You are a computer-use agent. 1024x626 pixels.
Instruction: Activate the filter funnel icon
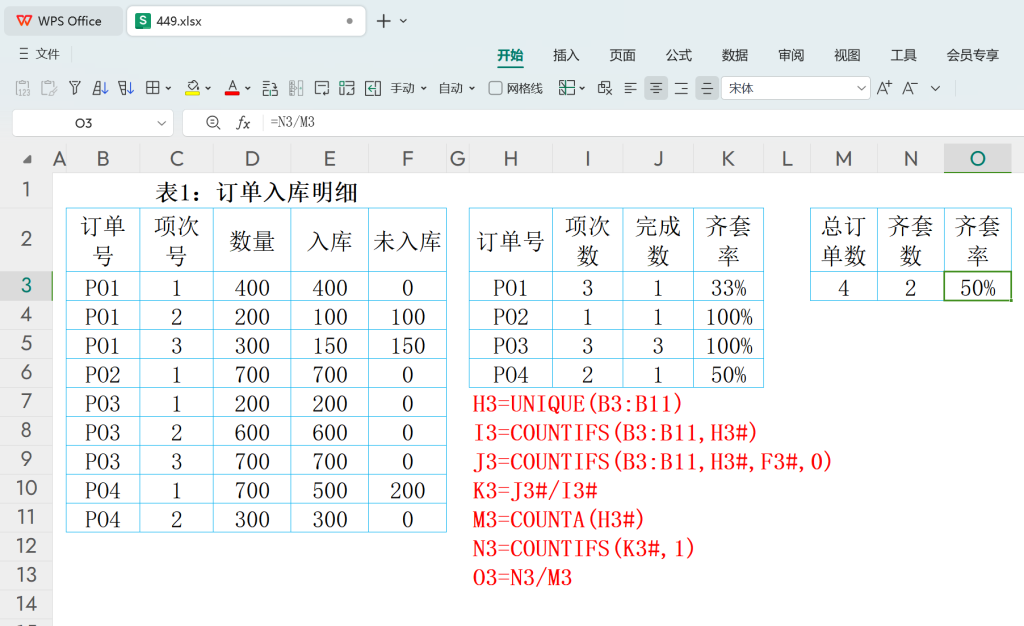74,88
